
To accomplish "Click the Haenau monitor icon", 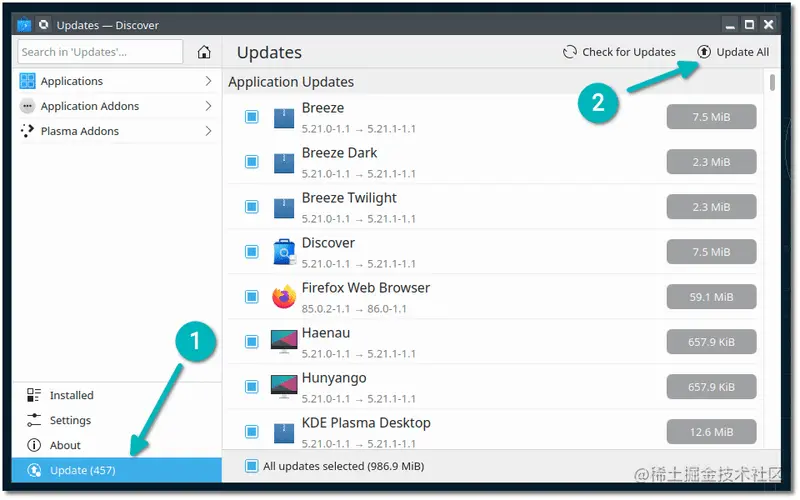I will click(x=284, y=342).
